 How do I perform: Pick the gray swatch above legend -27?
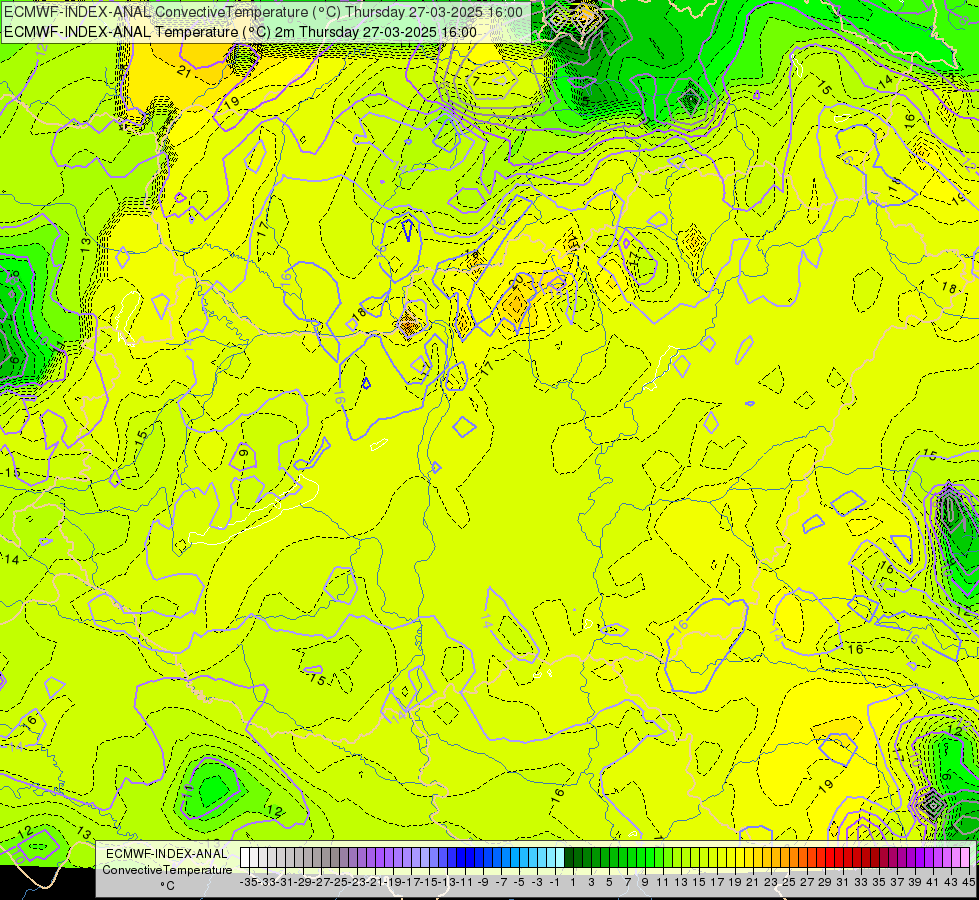pos(326,858)
